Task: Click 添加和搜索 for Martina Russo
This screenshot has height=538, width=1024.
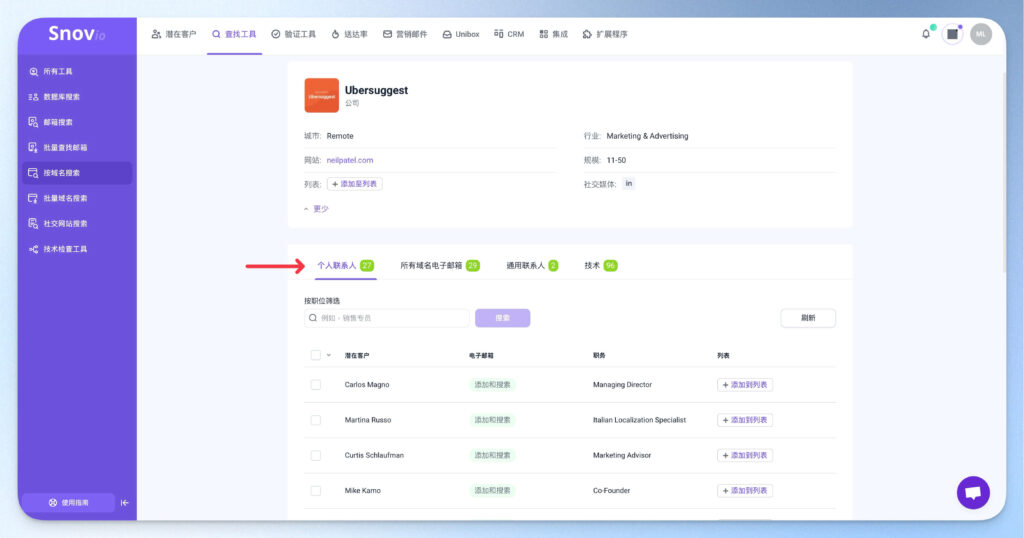Action: point(492,420)
